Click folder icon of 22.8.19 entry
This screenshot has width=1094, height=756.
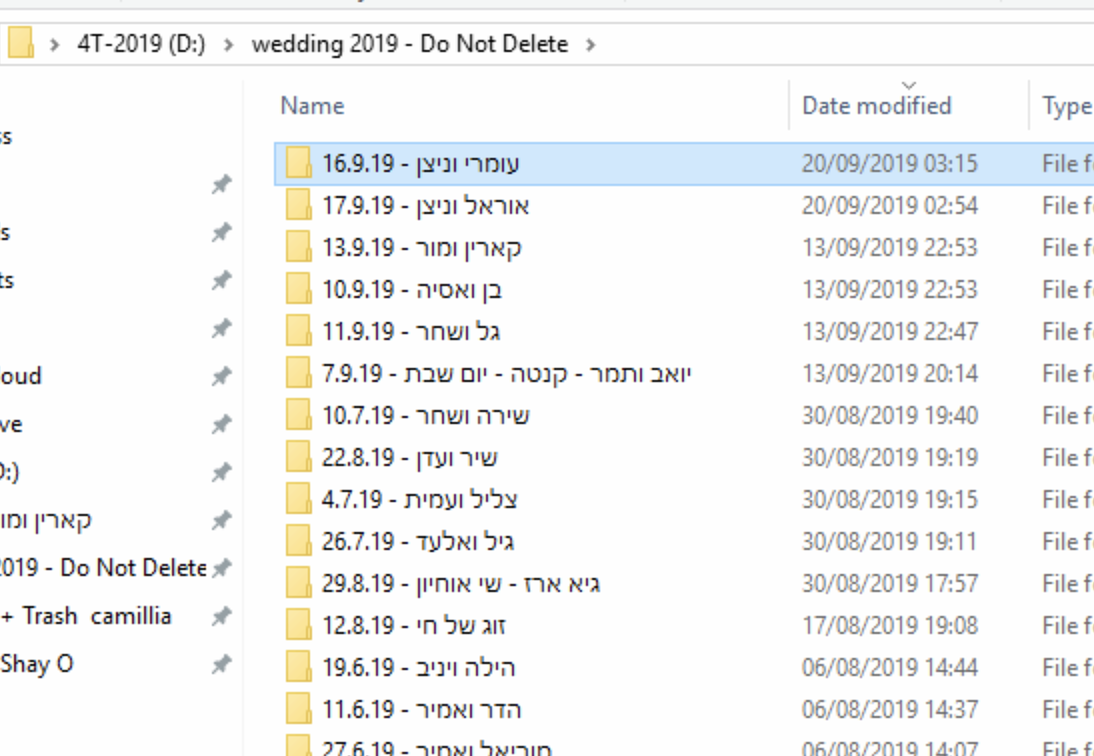coord(298,457)
